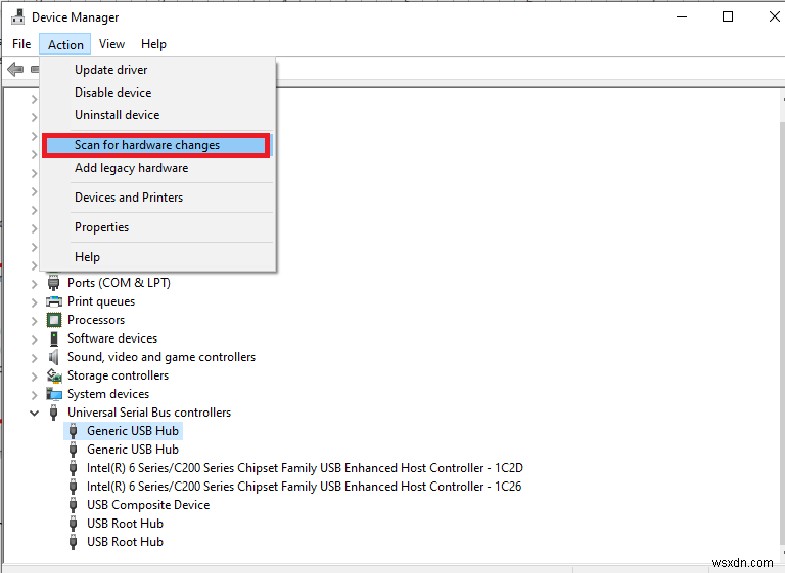Open the Help menu in menu bar
Screen dimensions: 785x573
point(154,44)
